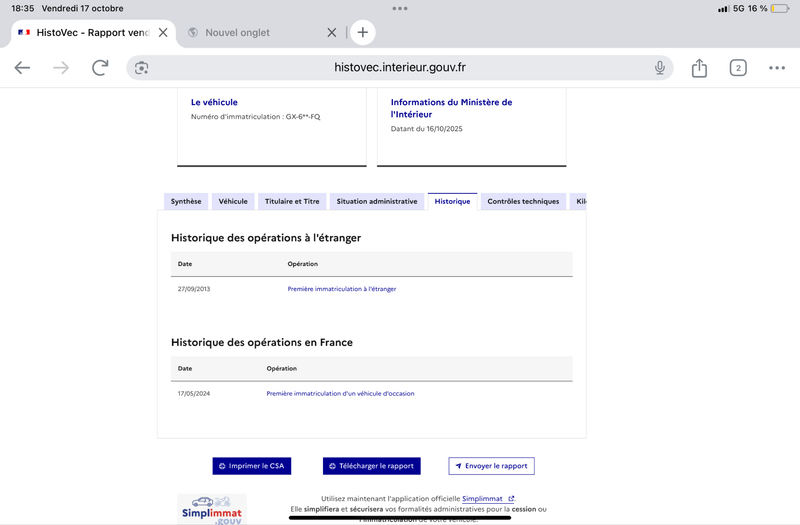Switch to the Synthèse tab
The image size is (800, 525).
[x=186, y=201]
